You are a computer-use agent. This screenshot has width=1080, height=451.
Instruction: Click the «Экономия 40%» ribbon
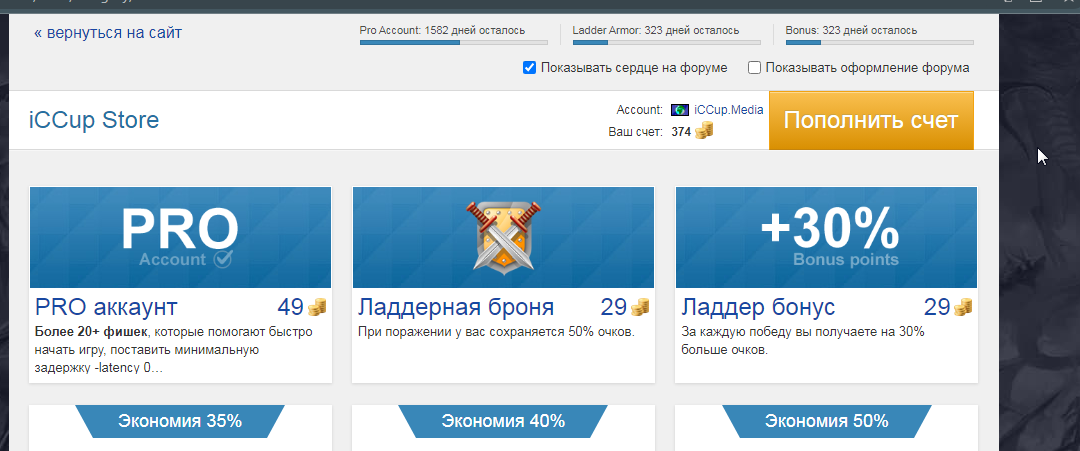point(503,421)
